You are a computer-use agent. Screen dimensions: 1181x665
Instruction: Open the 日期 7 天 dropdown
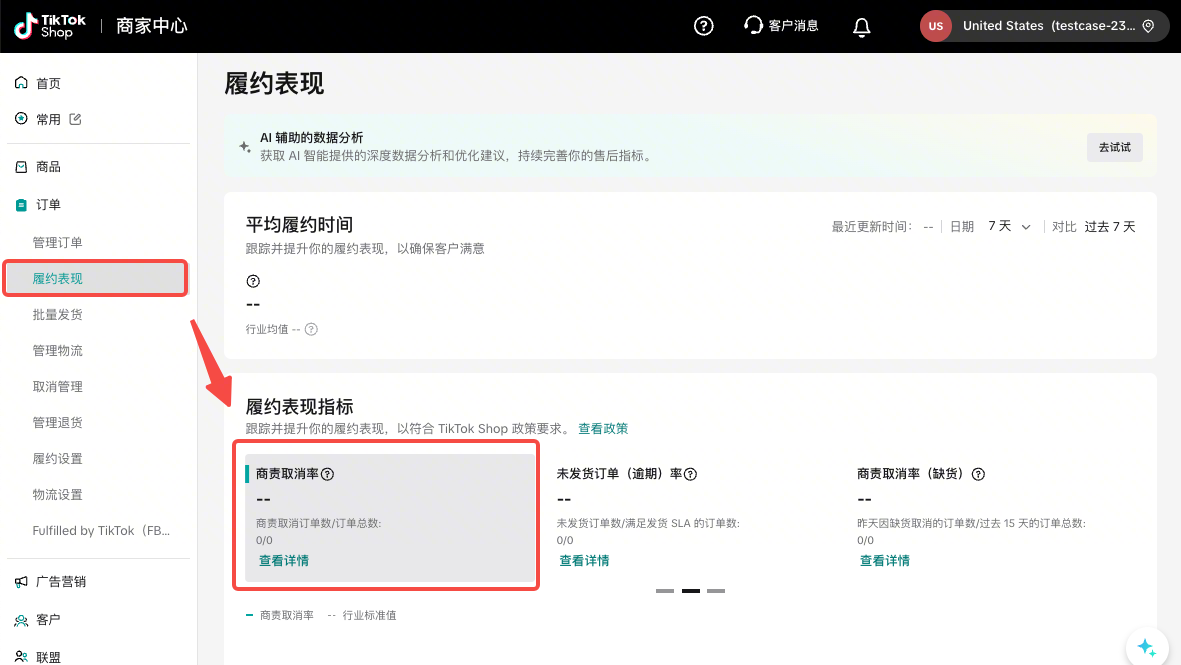click(1008, 227)
